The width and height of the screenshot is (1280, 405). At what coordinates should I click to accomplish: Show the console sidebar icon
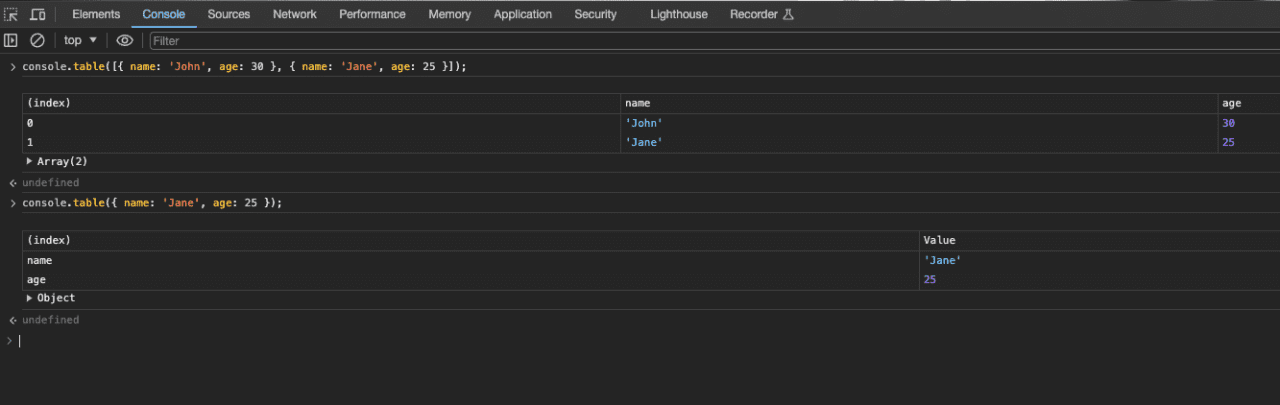tap(11, 40)
